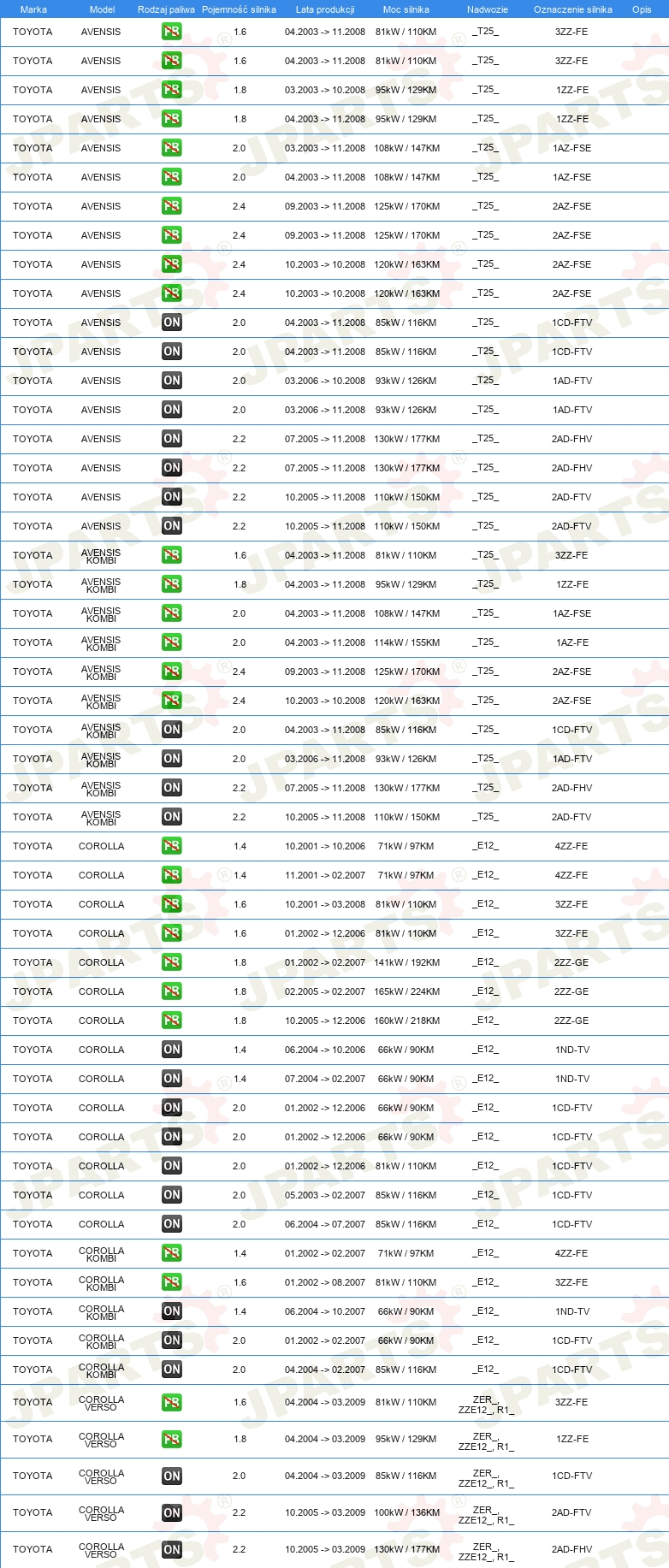Click diesel ON icon for Corolla Kombi 2.0 66kW row
The width and height of the screenshot is (669, 1568).
[x=172, y=1340]
